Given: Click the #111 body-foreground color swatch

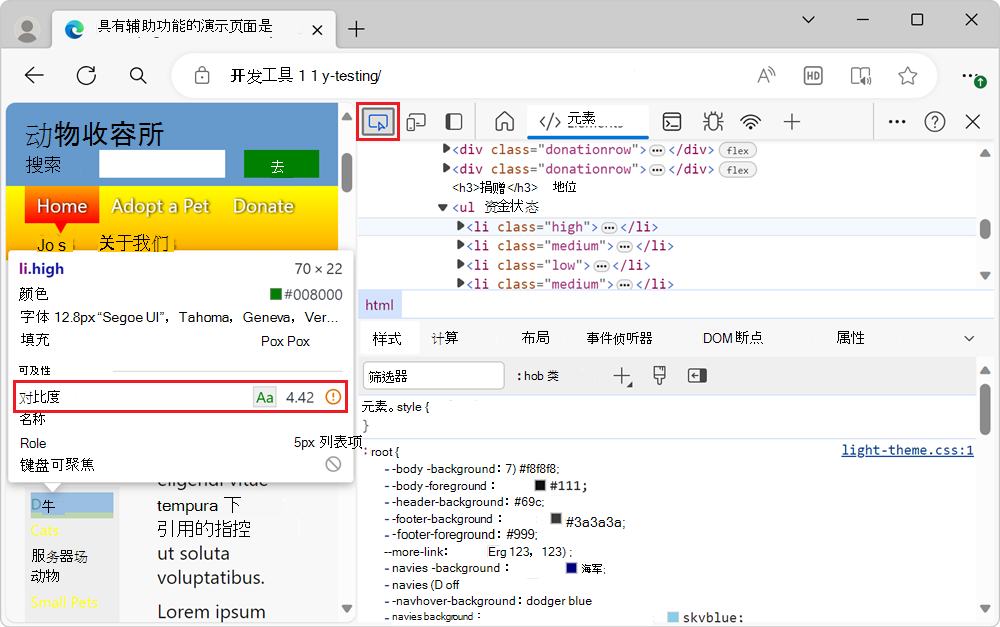Looking at the screenshot, I should click(x=540, y=485).
